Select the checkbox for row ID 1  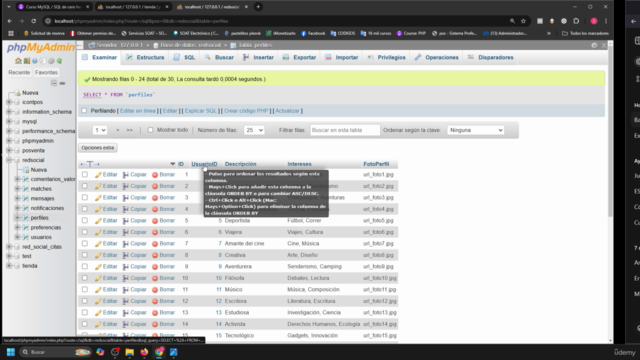85,174
